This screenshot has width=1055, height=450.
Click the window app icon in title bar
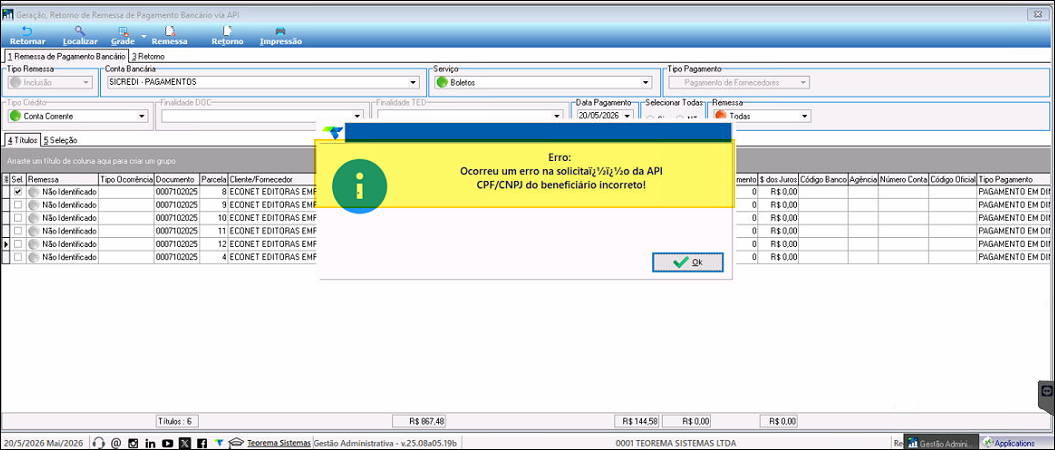pos(8,14)
